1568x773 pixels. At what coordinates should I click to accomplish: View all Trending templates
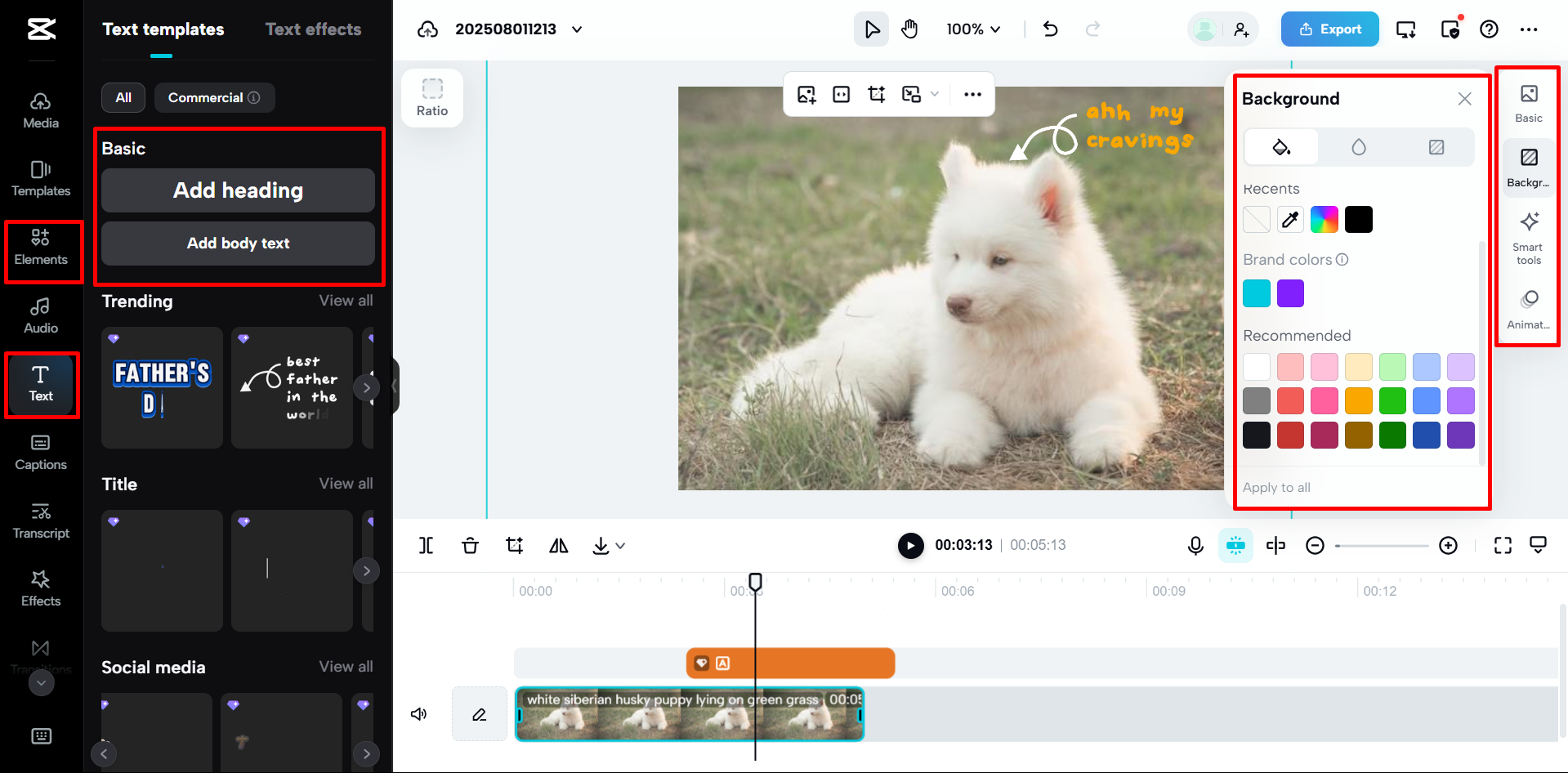click(346, 301)
